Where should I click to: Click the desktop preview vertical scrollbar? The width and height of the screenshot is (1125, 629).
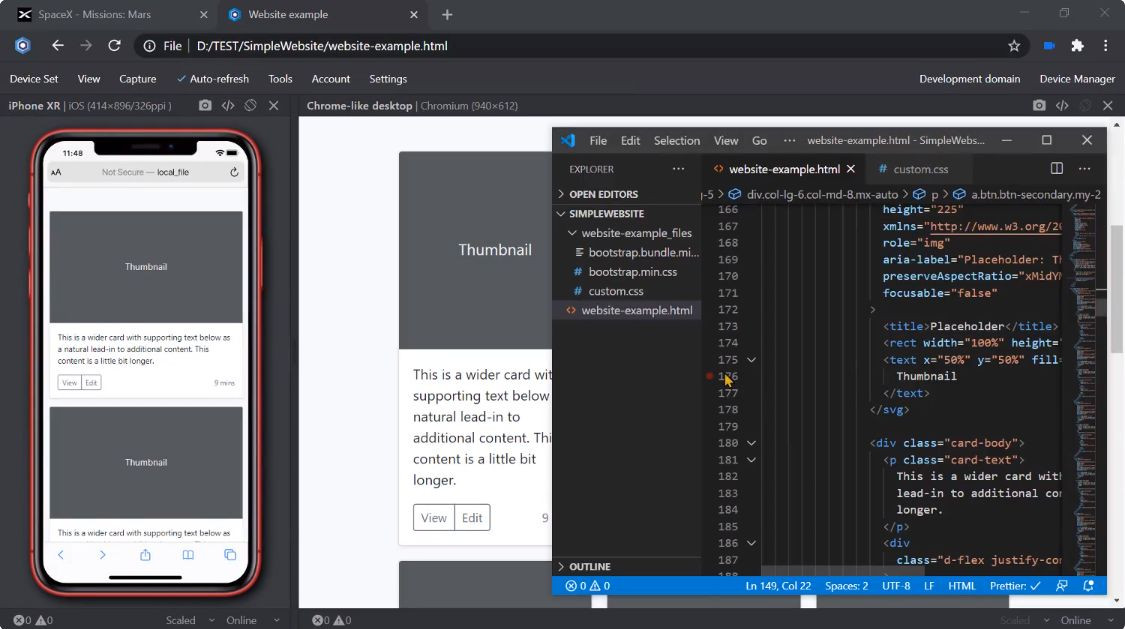(x=1116, y=289)
